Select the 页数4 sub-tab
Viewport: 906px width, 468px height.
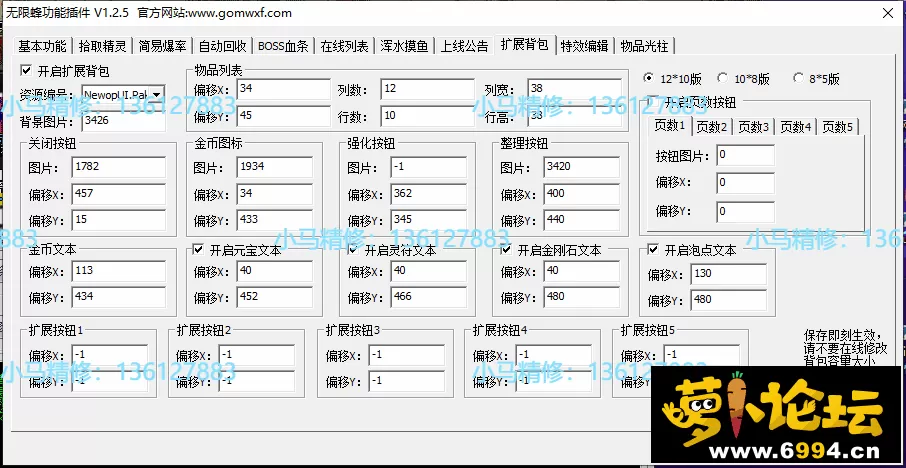coord(796,127)
